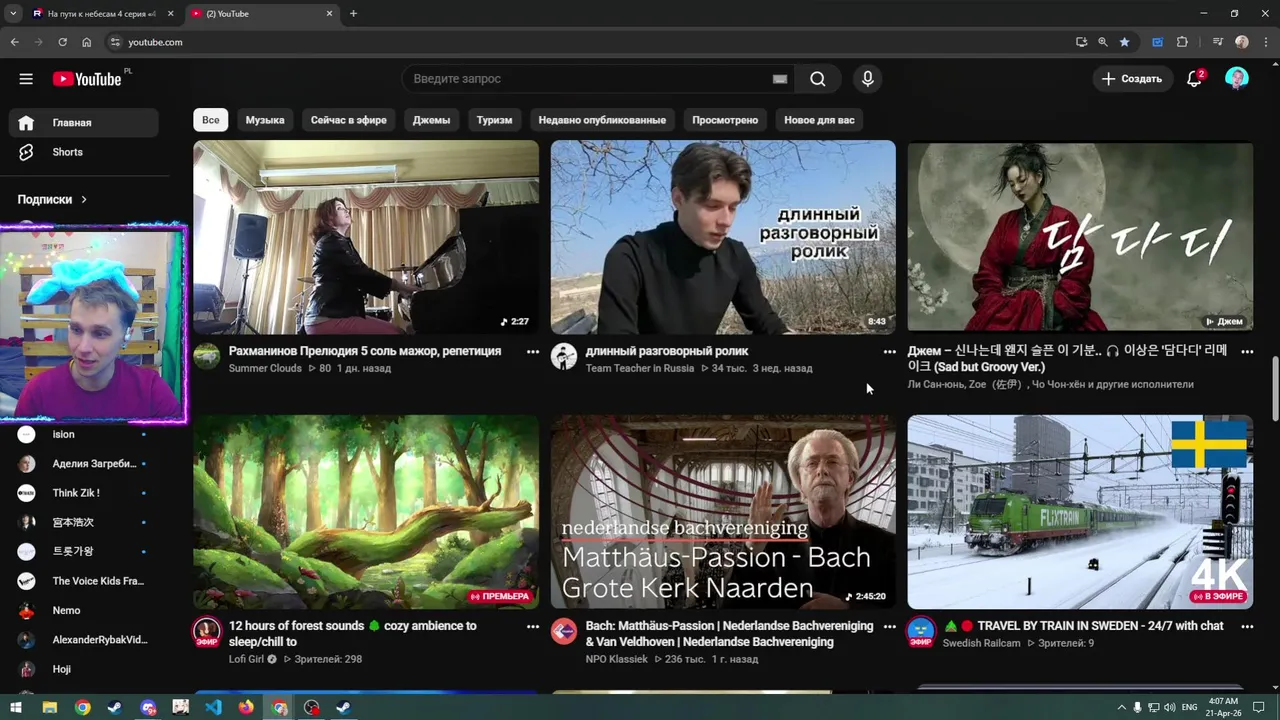1280x720 pixels.
Task: Open Chrome media controls icon
Action: pyautogui.click(x=1217, y=42)
